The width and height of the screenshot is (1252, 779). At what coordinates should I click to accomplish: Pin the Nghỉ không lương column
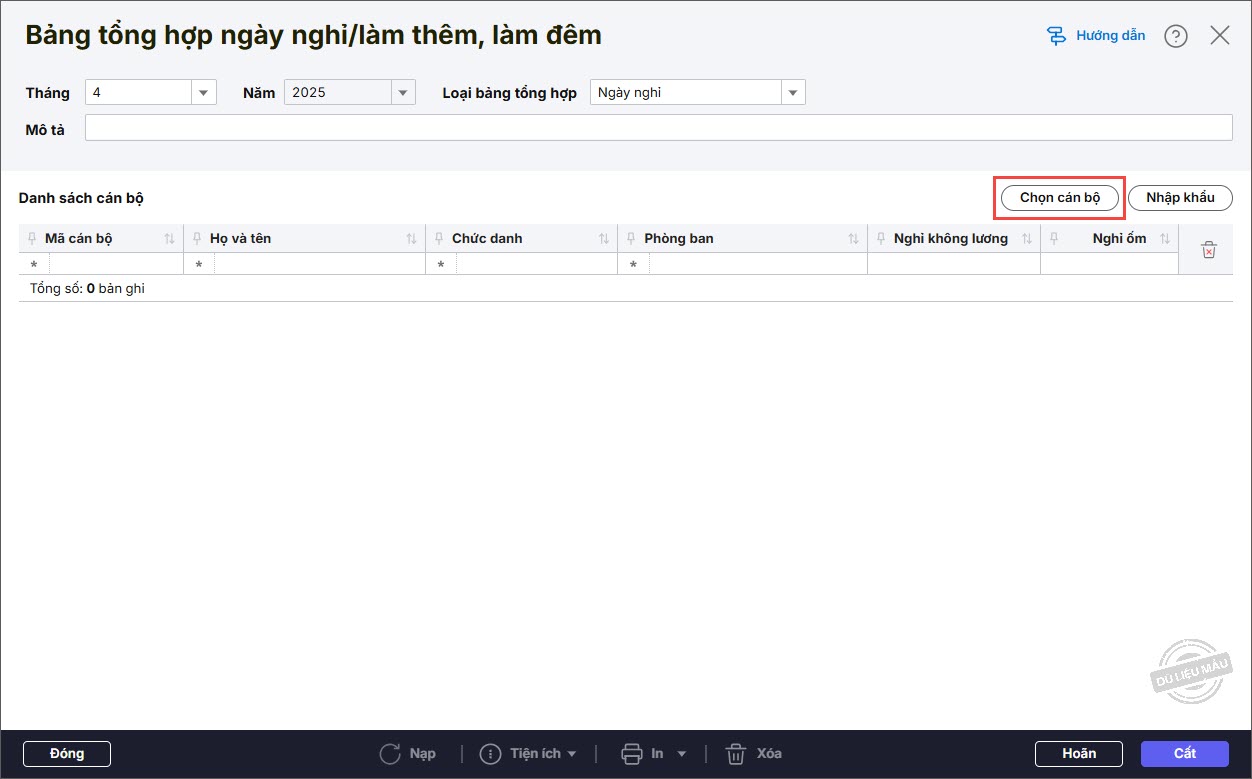pos(882,239)
